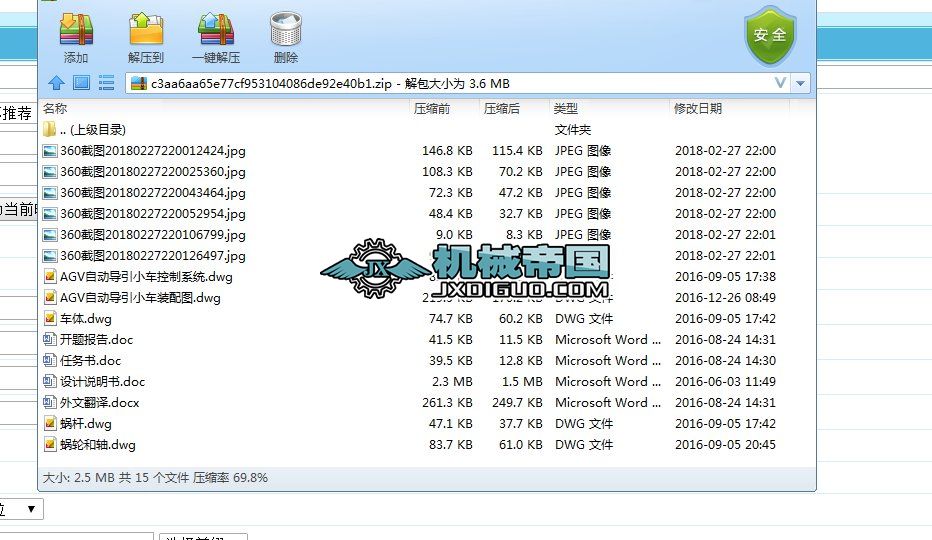
Task: Click Word icon of 设计说明书.doc
Action: point(50,381)
